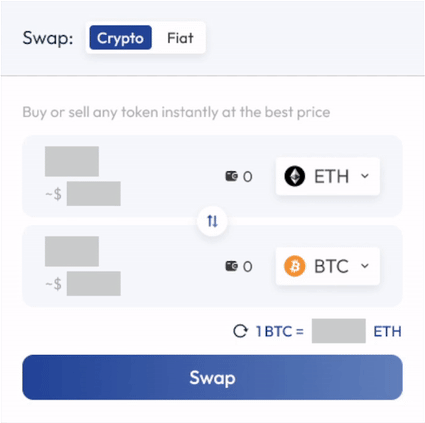Click the Bitcoin logo icon
425x423 pixels.
tap(295, 266)
